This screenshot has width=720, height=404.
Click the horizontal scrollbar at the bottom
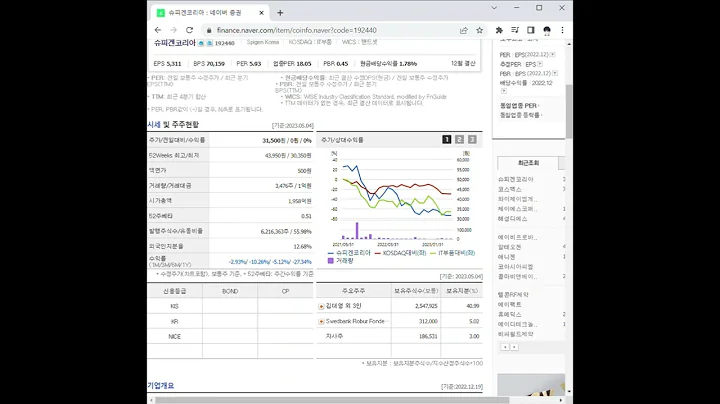(x=332, y=400)
